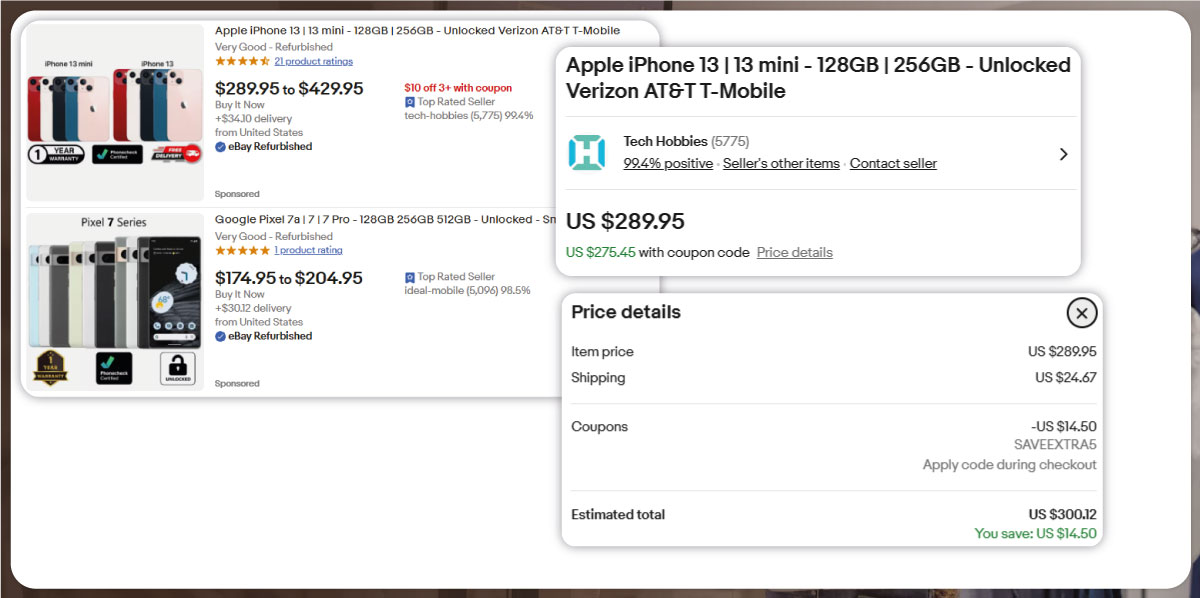The image size is (1200, 598).
Task: Close the Price details panel
Action: 1081,313
